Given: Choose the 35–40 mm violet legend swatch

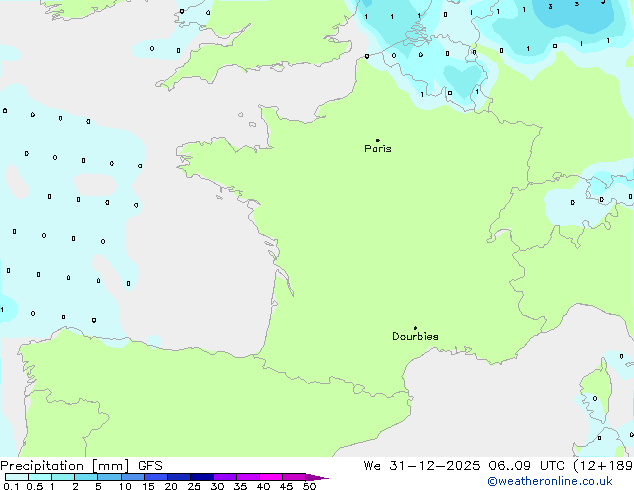Looking at the screenshot, I should click(248, 477).
